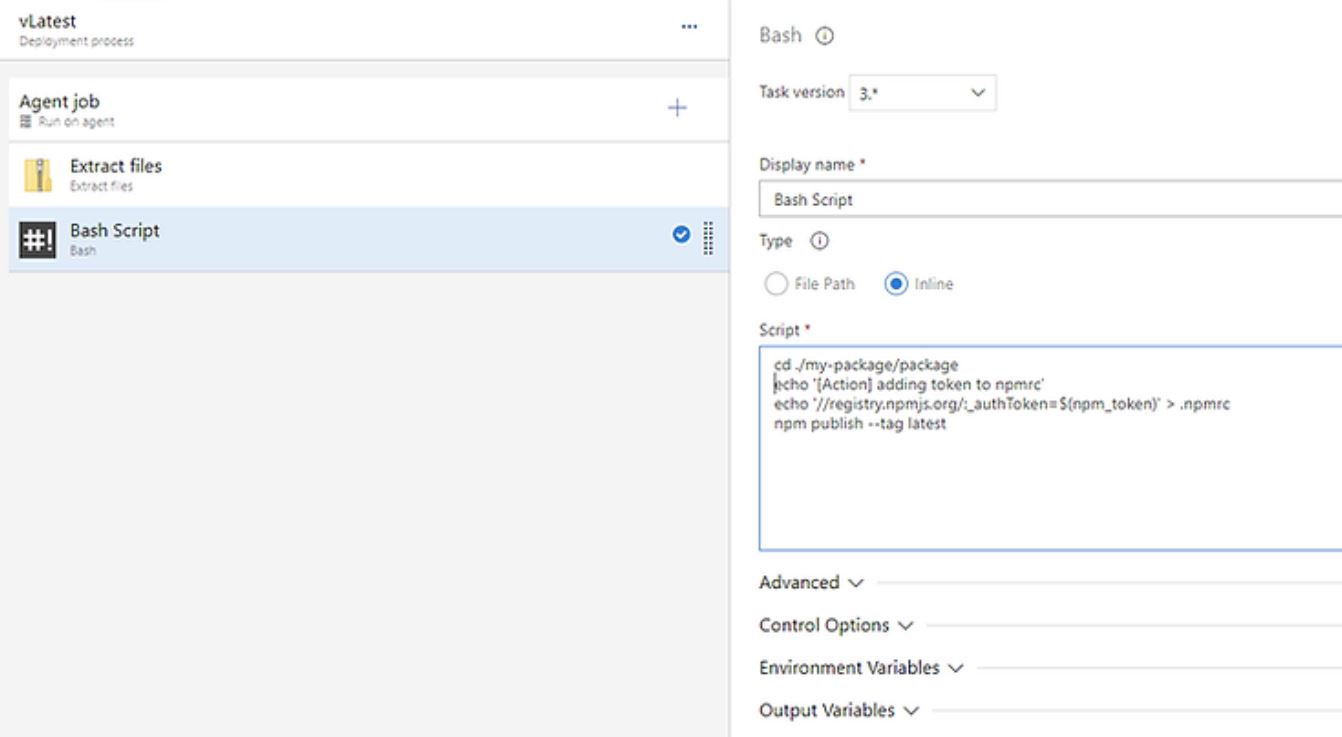
Task: Click the 'cd ./my-package/package' script line
Action: pos(866,365)
